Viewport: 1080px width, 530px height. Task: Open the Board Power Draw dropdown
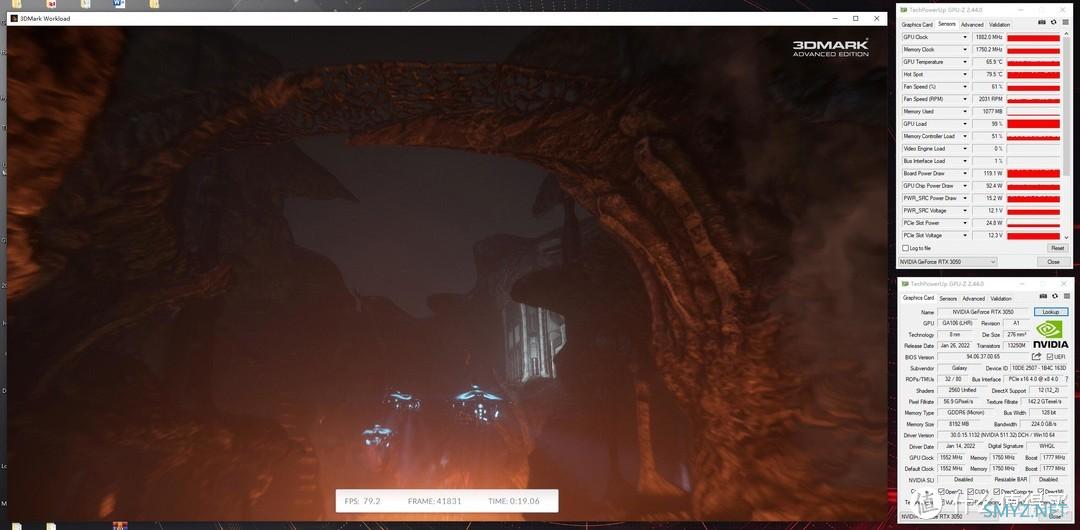[965, 174]
